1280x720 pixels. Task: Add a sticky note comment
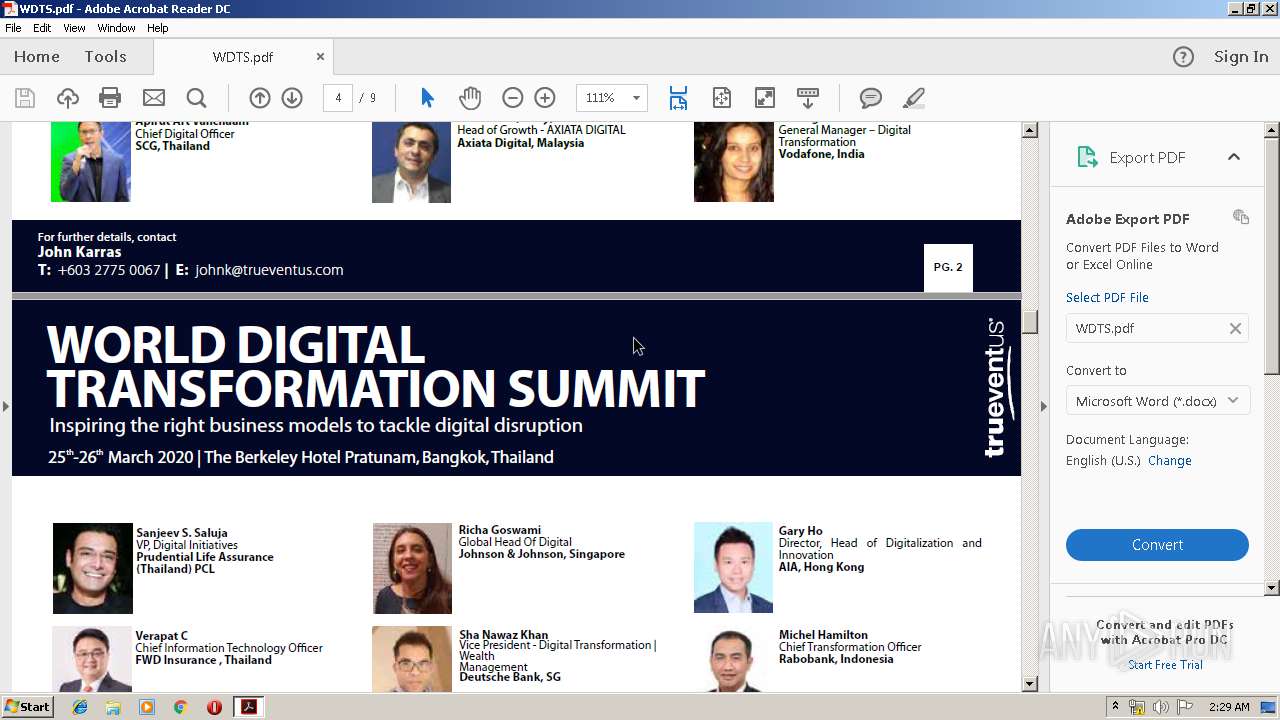tap(871, 98)
